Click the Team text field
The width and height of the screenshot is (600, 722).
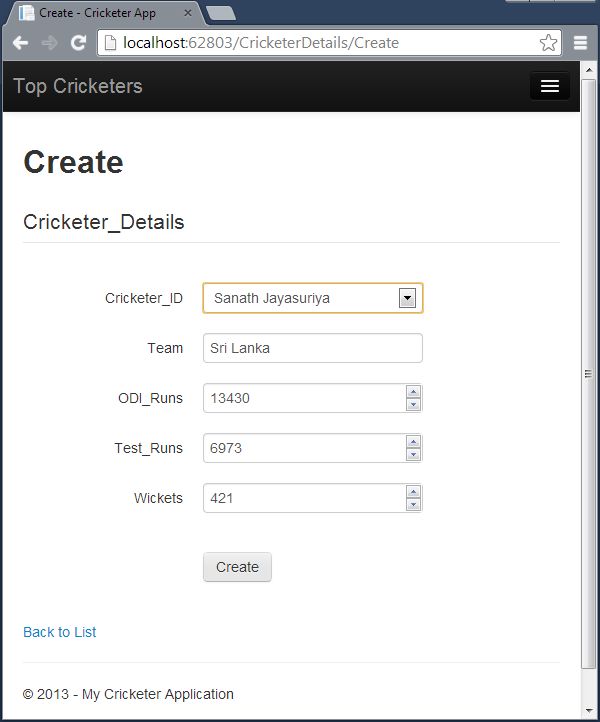(x=312, y=348)
